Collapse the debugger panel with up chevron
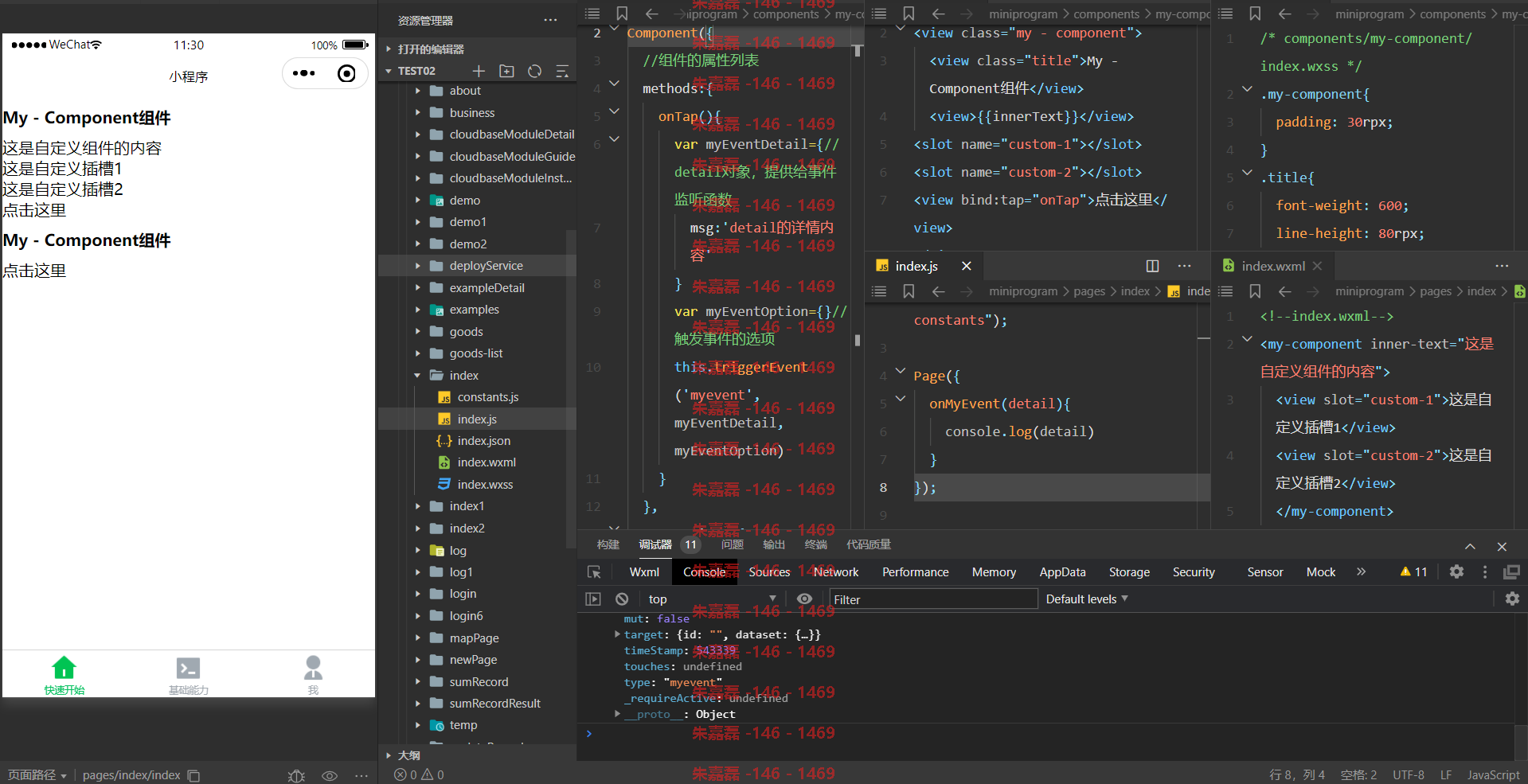Screen dimensions: 1528x784 pos(1470,546)
